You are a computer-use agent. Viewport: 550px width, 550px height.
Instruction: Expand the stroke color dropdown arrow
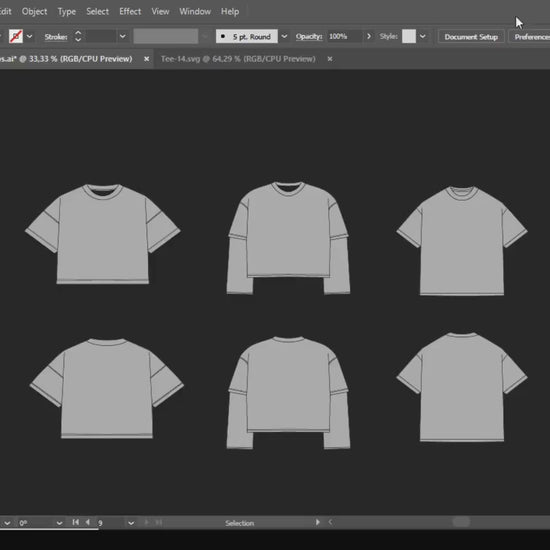click(x=29, y=36)
